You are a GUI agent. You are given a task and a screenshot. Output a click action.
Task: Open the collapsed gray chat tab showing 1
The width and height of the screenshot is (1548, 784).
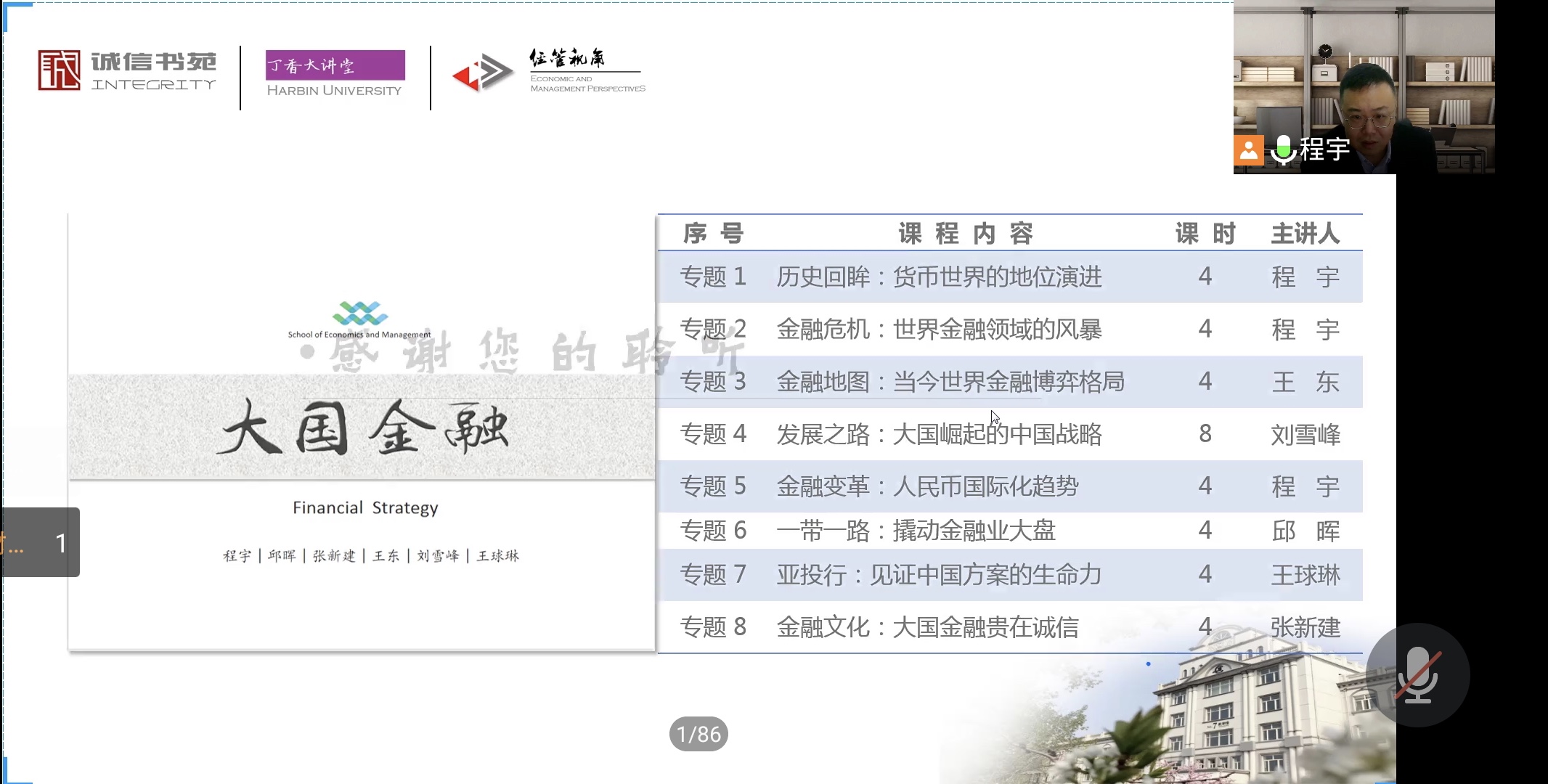[x=41, y=542]
